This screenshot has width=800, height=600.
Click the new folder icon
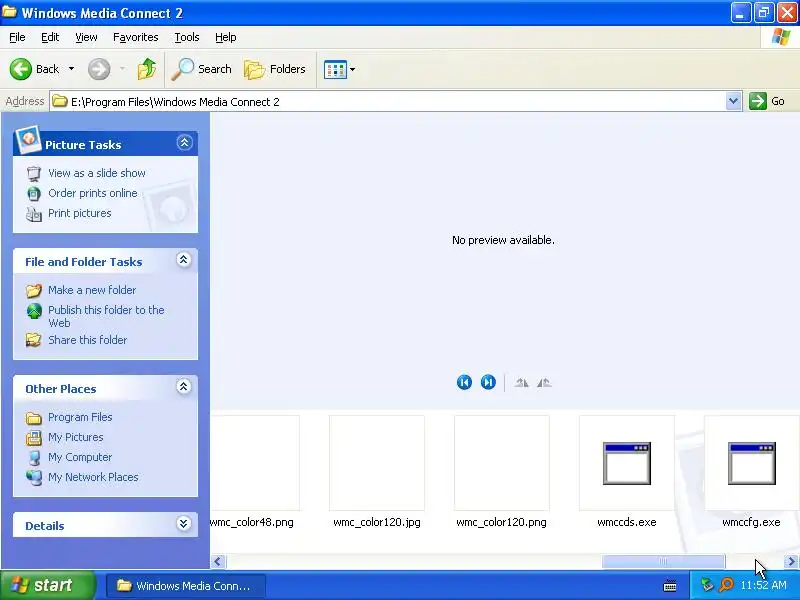pyautogui.click(x=34, y=290)
